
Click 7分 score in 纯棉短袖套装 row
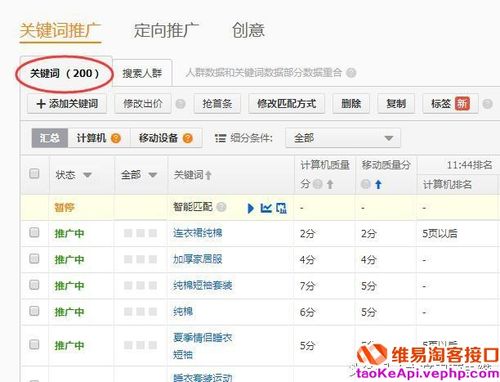[307, 286]
